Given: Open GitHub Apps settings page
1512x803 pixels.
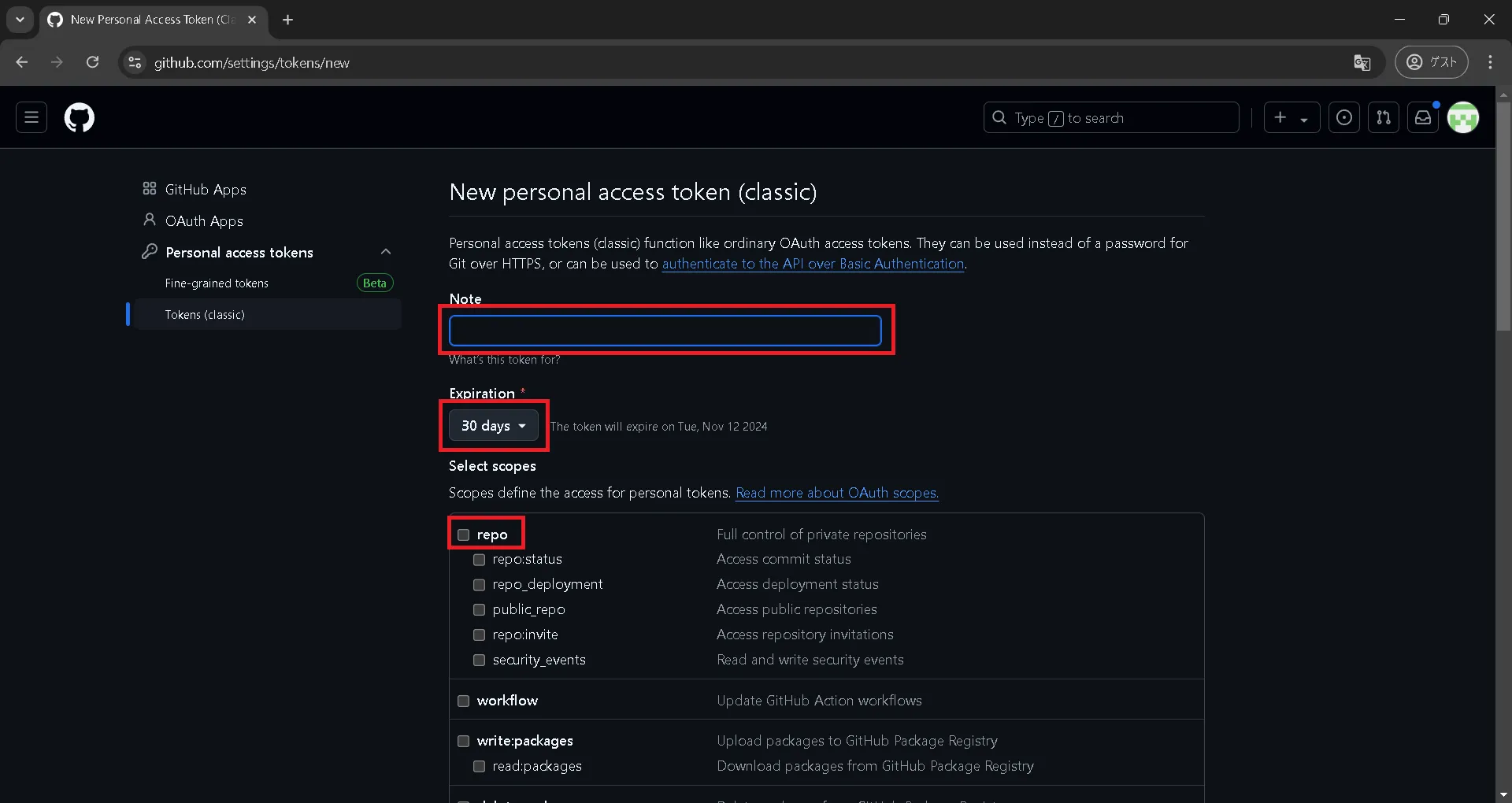Looking at the screenshot, I should (x=206, y=189).
